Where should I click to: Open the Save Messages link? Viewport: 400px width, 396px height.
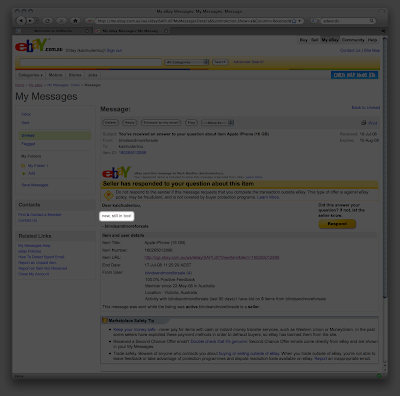[x=35, y=185]
